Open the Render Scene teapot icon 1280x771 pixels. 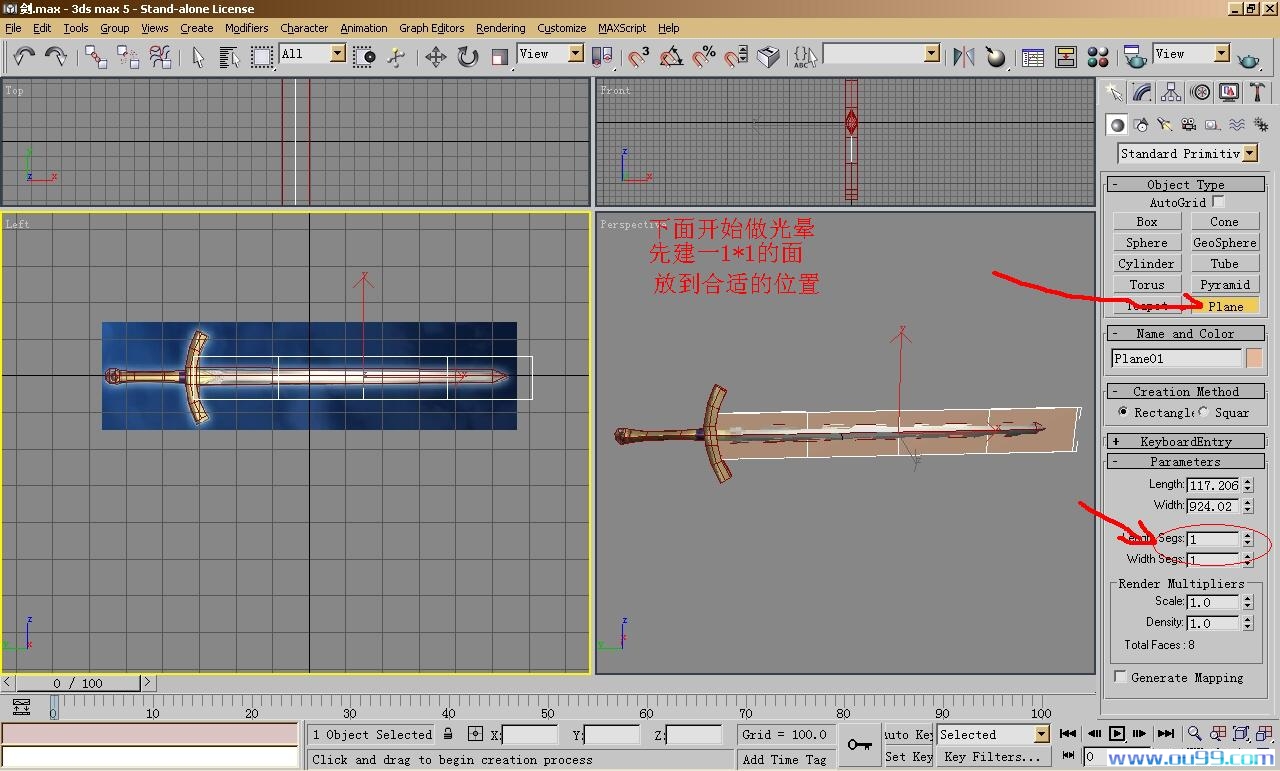tap(1134, 57)
